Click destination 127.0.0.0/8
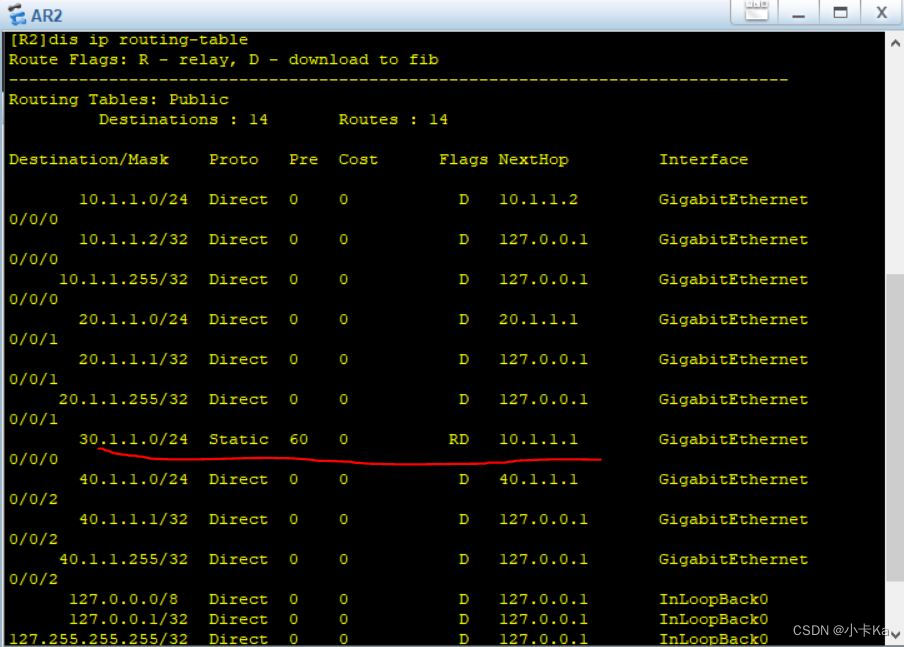The width and height of the screenshot is (904, 647). [123, 599]
